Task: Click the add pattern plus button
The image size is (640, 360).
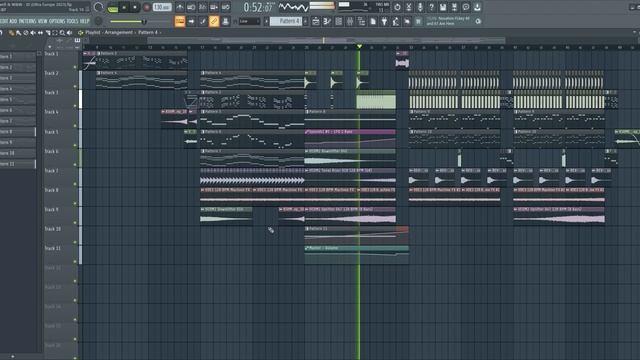Action: point(305,21)
